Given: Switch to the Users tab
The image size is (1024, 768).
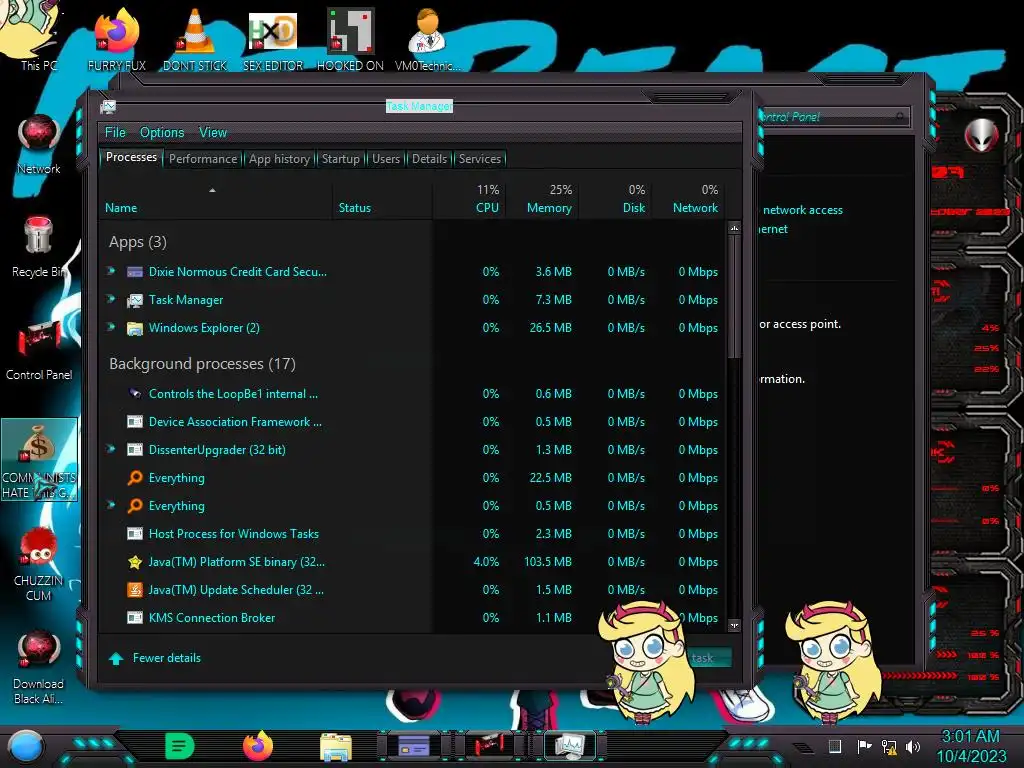Looking at the screenshot, I should click(386, 159).
